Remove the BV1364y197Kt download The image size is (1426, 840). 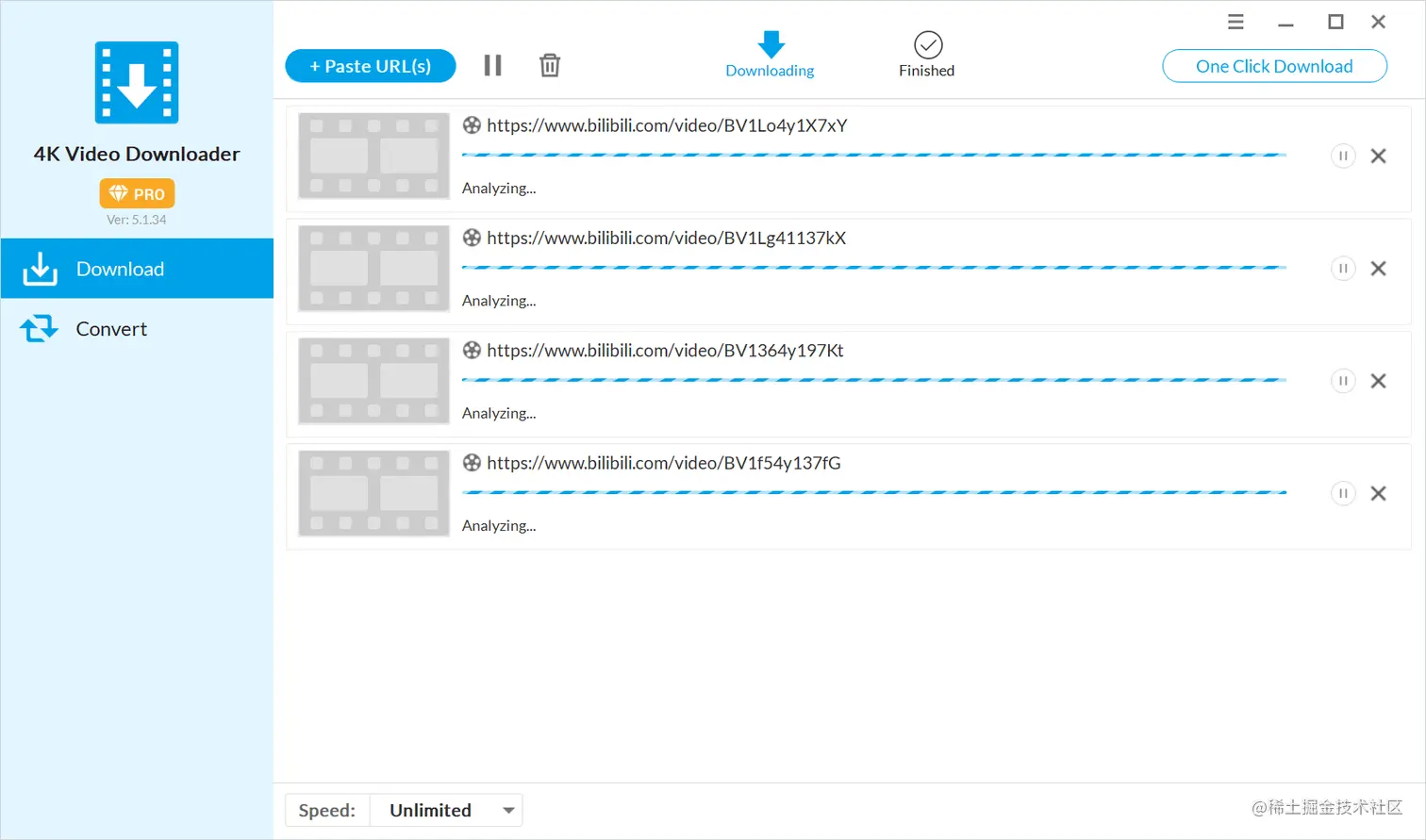pyautogui.click(x=1379, y=381)
